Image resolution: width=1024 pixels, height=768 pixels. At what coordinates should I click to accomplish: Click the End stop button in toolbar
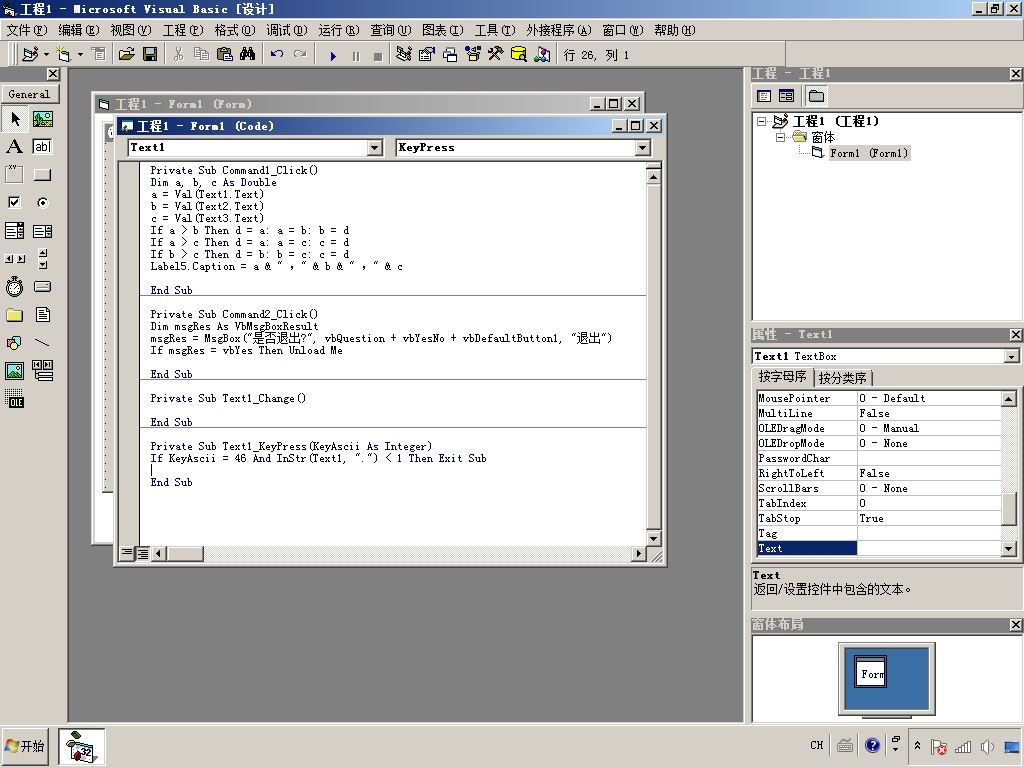pos(377,56)
